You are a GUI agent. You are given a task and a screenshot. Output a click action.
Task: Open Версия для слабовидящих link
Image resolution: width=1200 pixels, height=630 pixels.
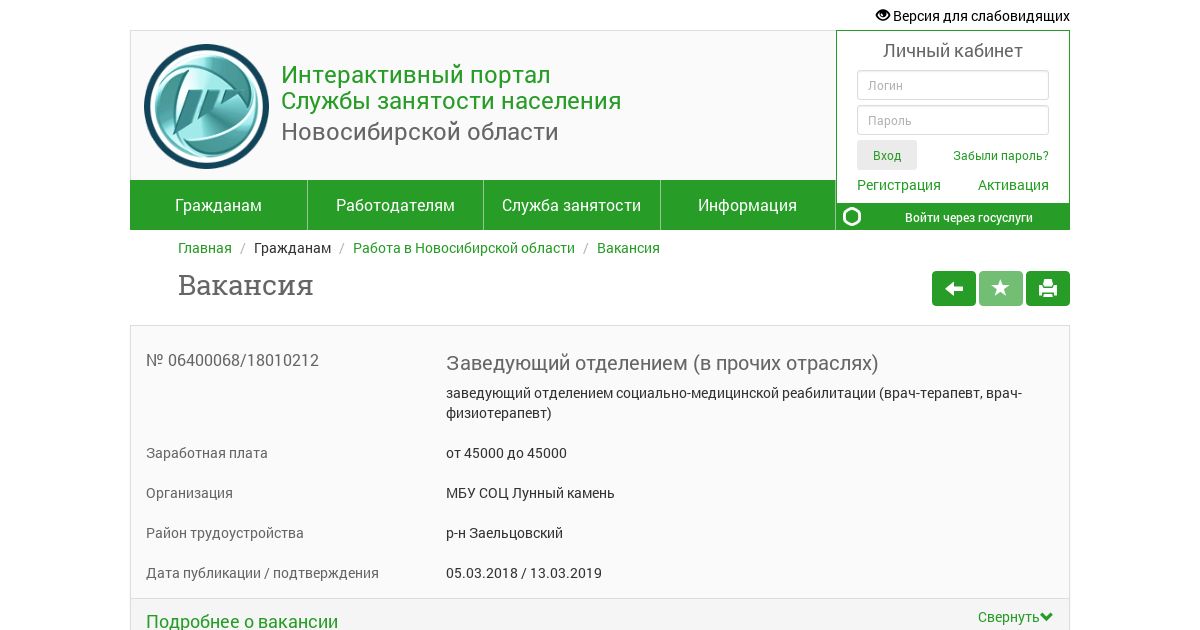981,16
